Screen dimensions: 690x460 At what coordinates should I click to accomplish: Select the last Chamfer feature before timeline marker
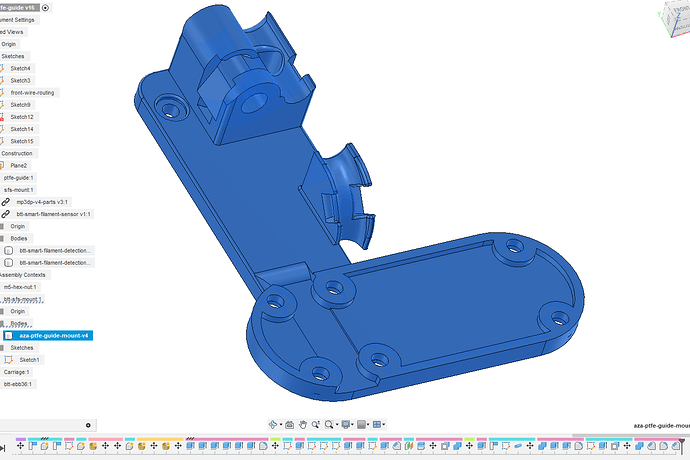coord(675,446)
